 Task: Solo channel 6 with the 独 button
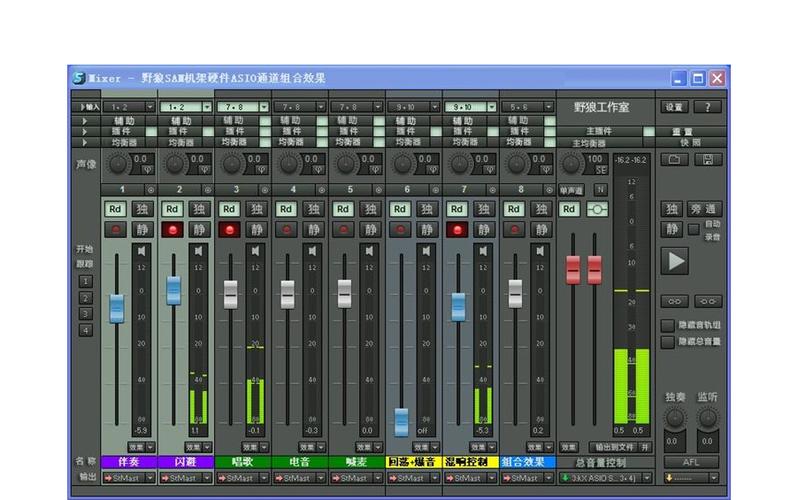(427, 209)
